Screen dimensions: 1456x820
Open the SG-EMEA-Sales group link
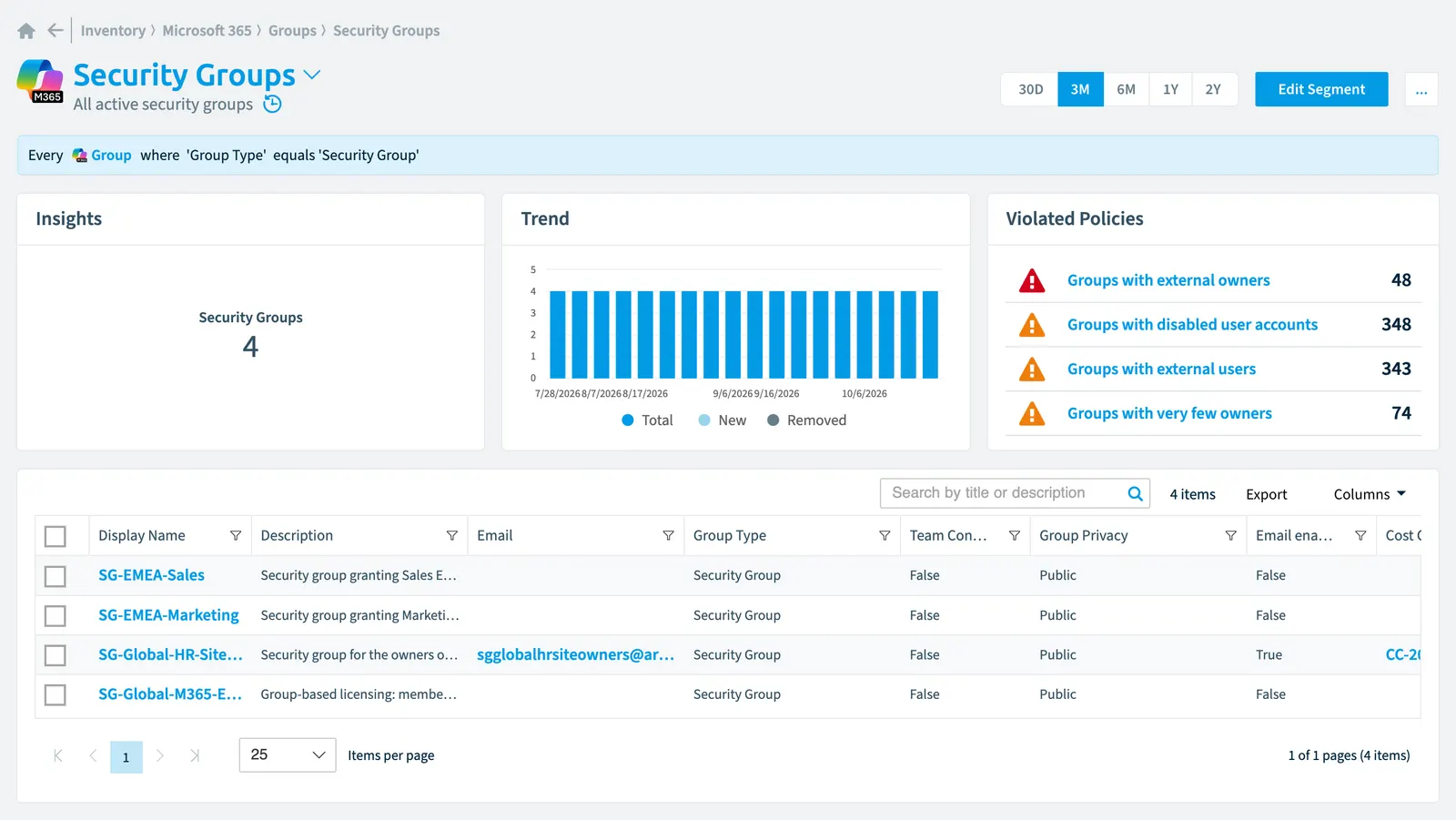click(151, 575)
